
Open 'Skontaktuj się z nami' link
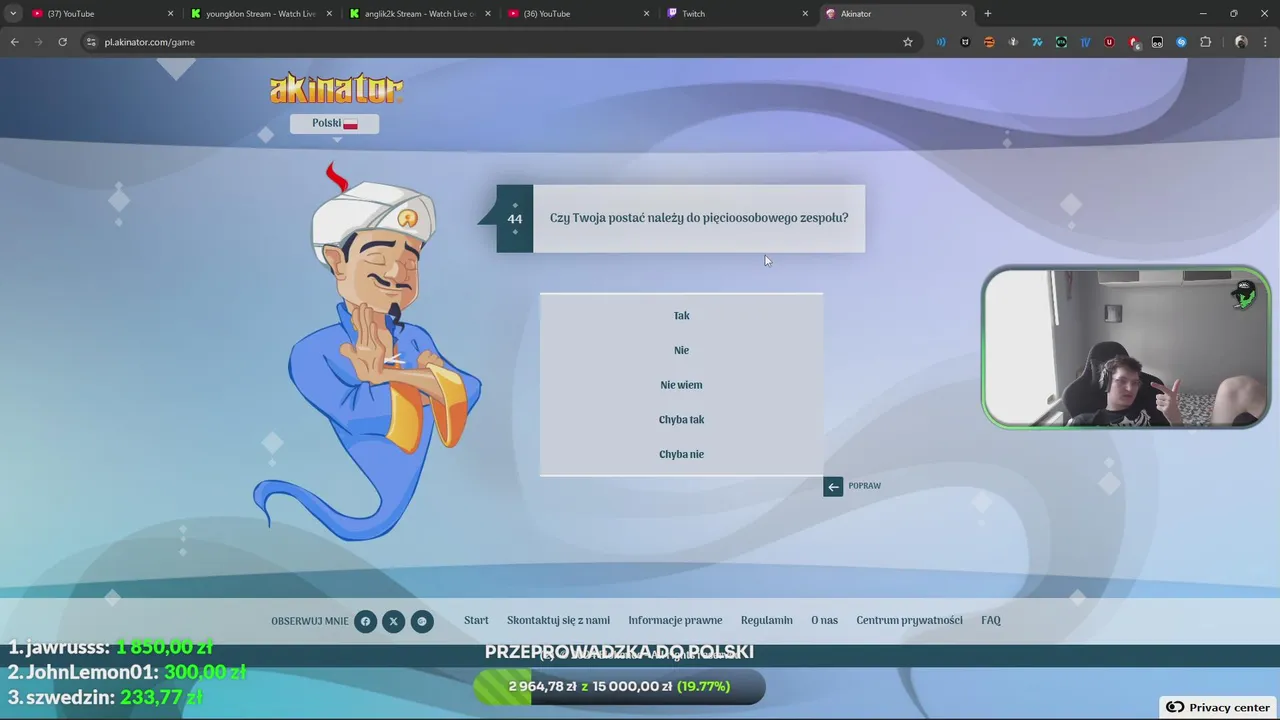click(x=558, y=620)
